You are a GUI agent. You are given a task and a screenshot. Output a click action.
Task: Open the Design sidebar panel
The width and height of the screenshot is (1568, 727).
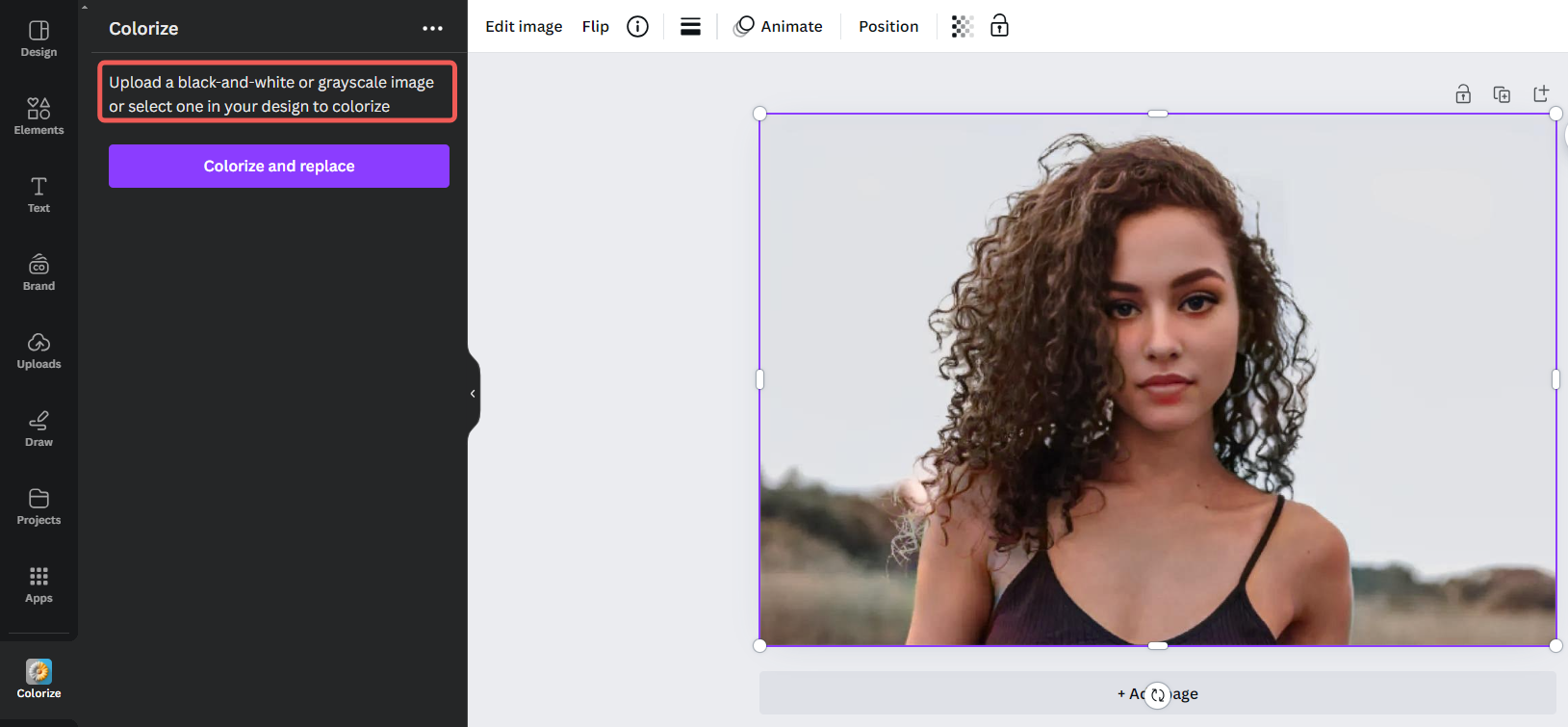coord(39,39)
